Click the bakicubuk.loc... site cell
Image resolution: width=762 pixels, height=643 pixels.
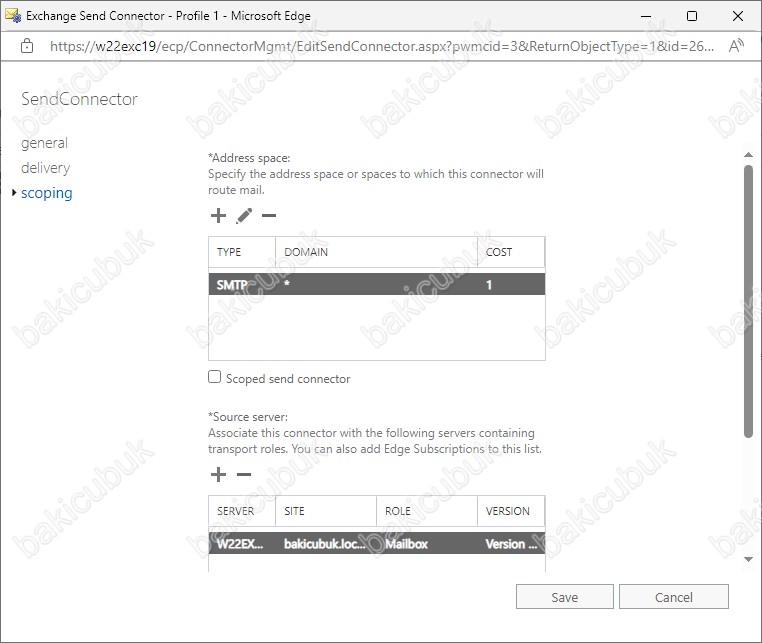pyautogui.click(x=326, y=543)
